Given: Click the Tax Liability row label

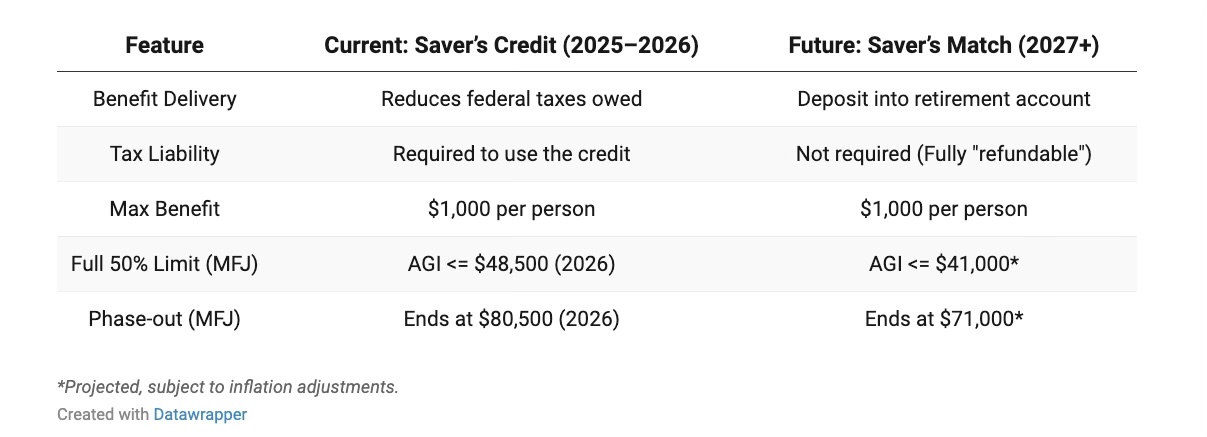Looking at the screenshot, I should click(x=164, y=154).
